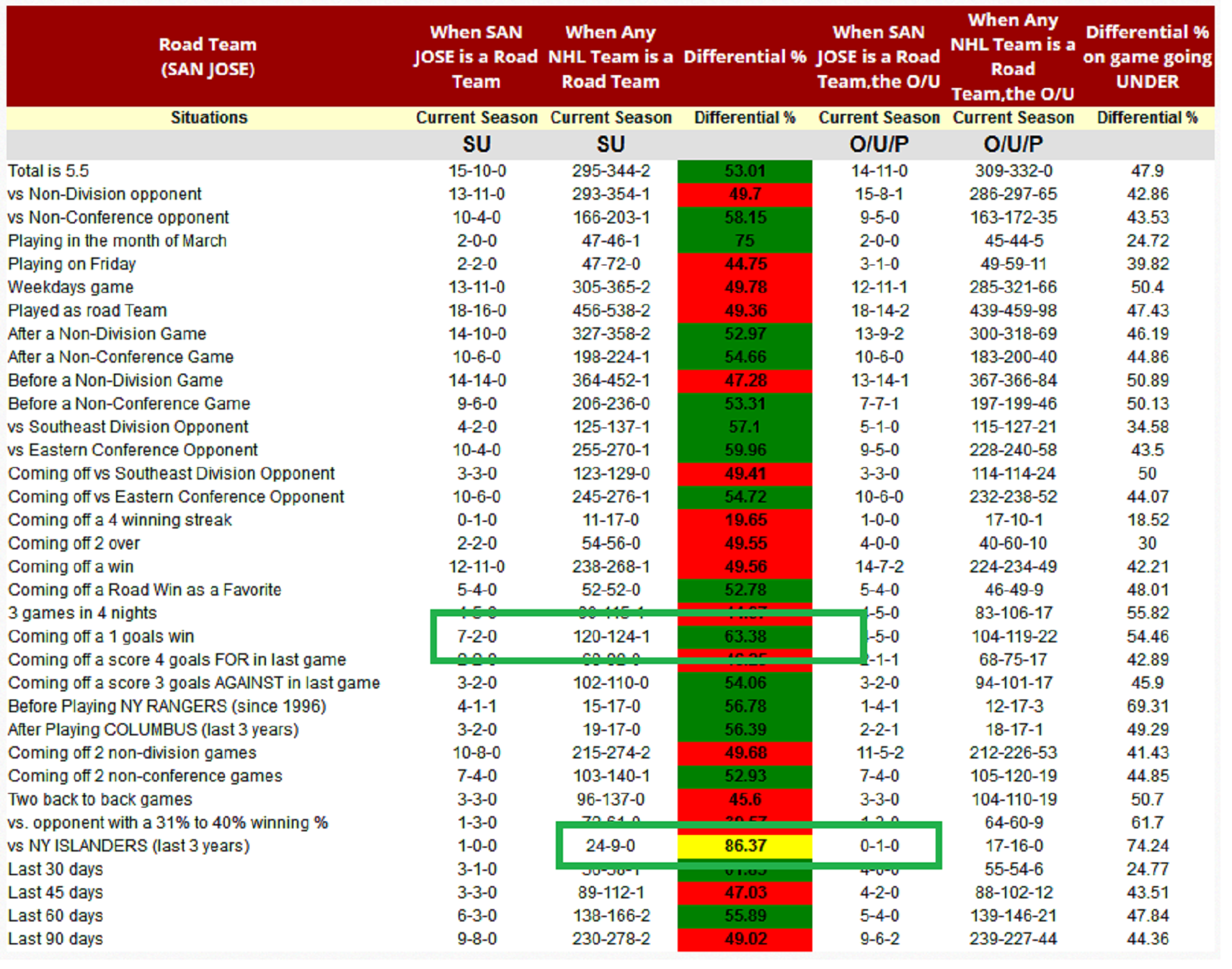The image size is (1232, 969).
Task: Select the 'Total is 5.5' situation row label
Action: (x=48, y=171)
